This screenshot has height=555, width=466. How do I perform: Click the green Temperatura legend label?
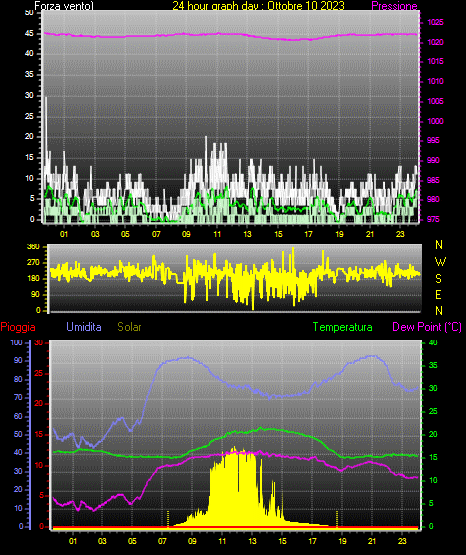343,327
